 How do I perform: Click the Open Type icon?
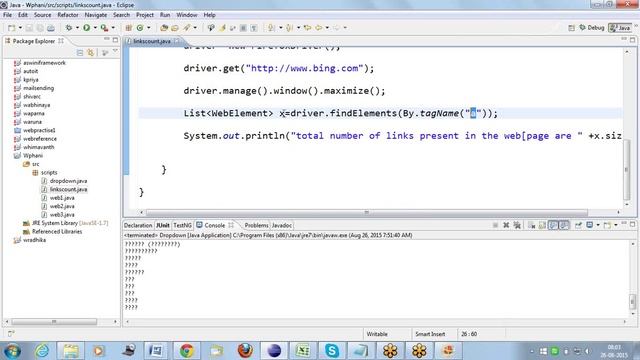164,28
